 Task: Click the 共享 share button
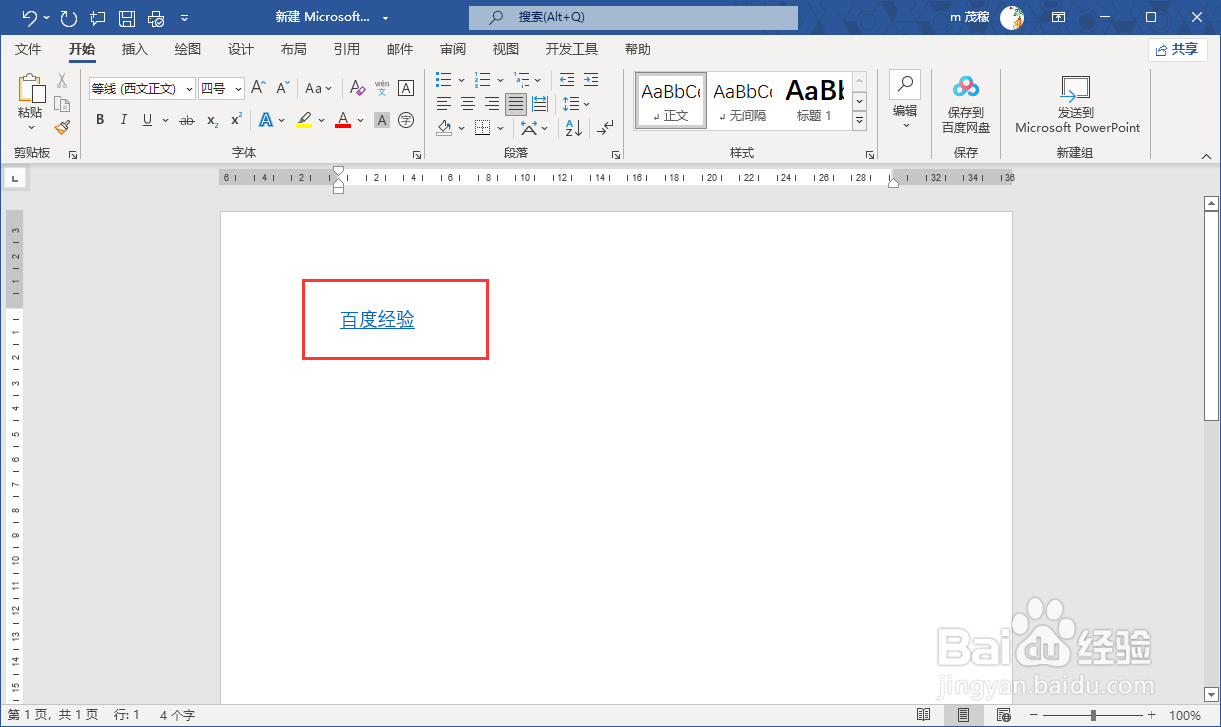tap(1177, 49)
